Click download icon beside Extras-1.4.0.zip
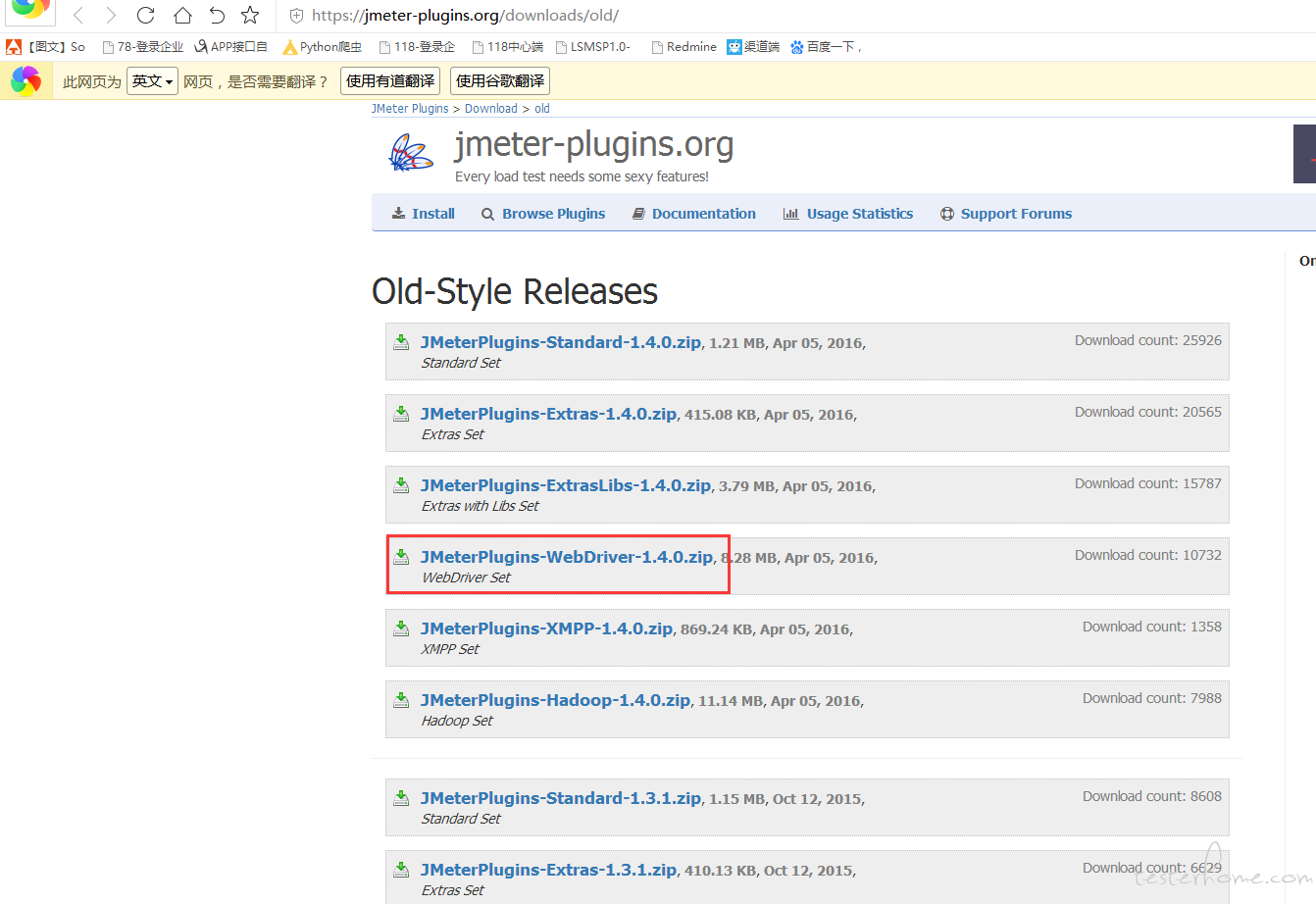This screenshot has width=1316, height=904. click(401, 414)
